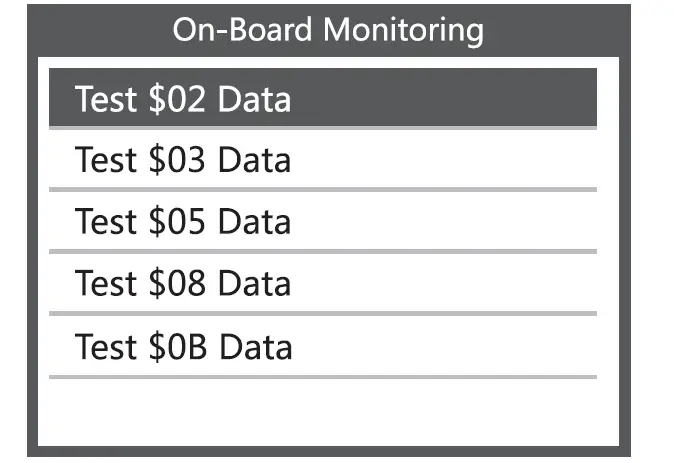The image size is (687, 463).
Task: Select the Test $02 Data entry
Action: pyautogui.click(x=322, y=98)
